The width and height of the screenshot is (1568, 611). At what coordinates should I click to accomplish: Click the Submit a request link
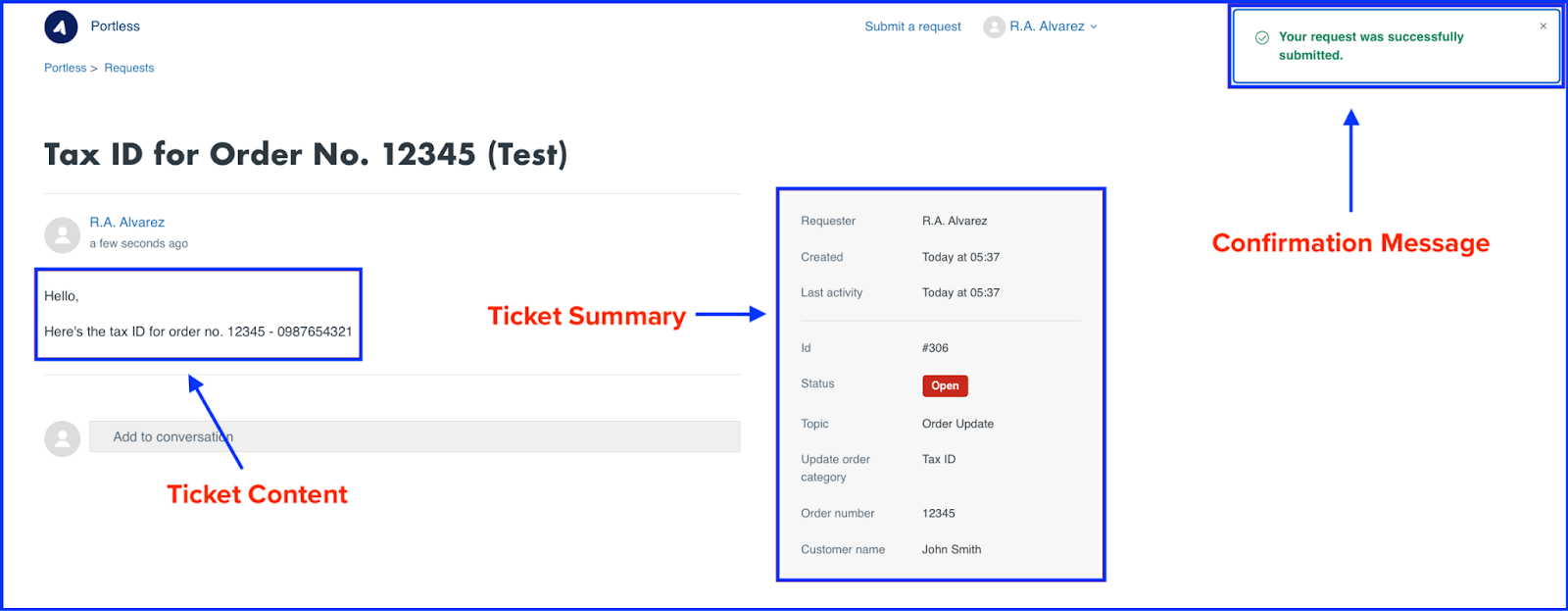point(912,26)
